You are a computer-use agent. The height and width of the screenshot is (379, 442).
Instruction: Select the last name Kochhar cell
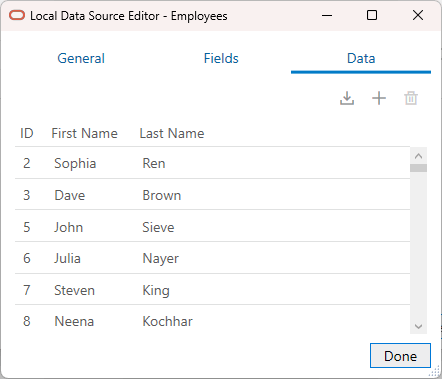pos(167,321)
